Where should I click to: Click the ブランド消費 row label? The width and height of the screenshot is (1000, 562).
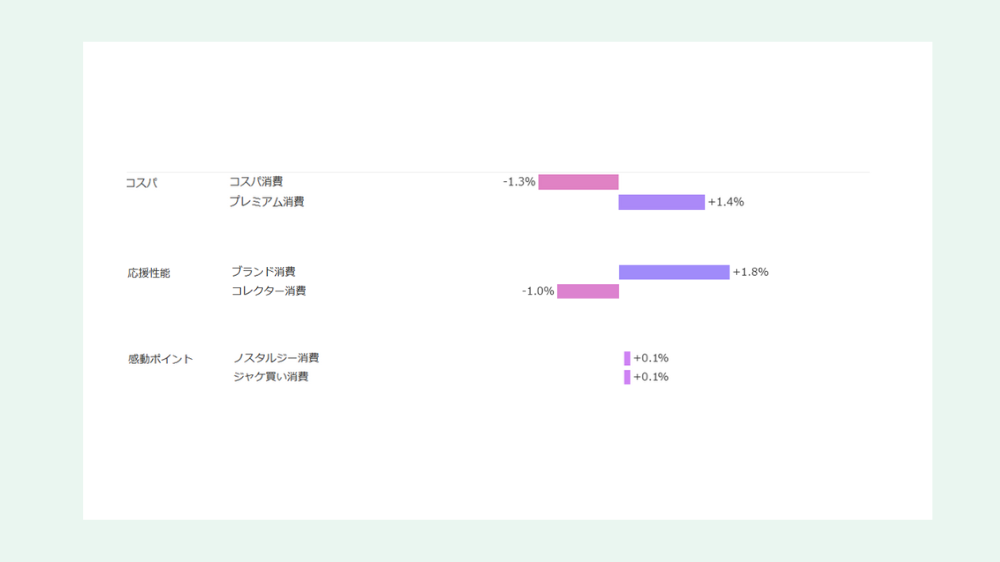[263, 272]
